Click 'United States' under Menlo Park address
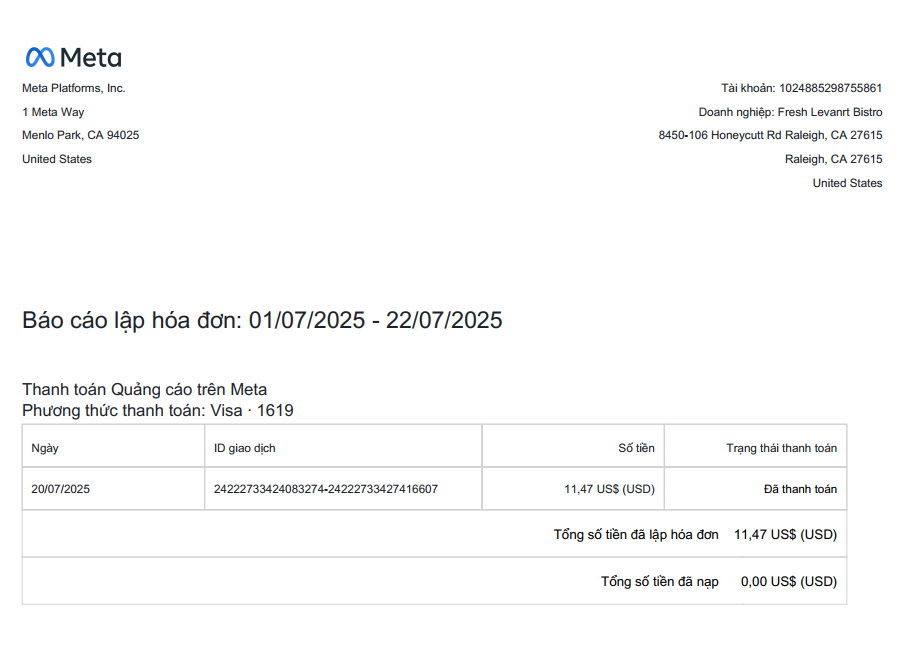 click(57, 159)
